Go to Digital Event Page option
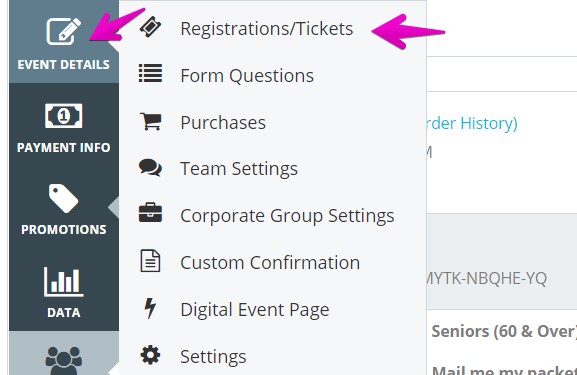 pos(255,310)
